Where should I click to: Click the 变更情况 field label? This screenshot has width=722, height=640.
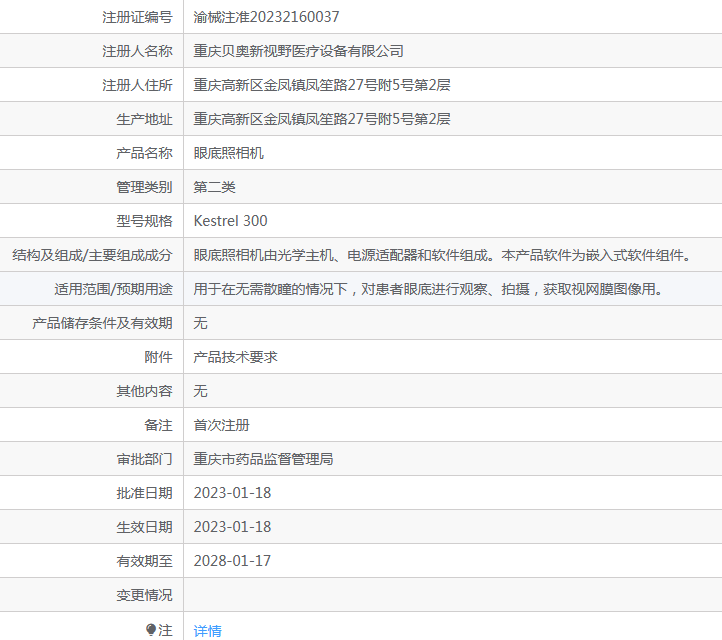tap(144, 595)
